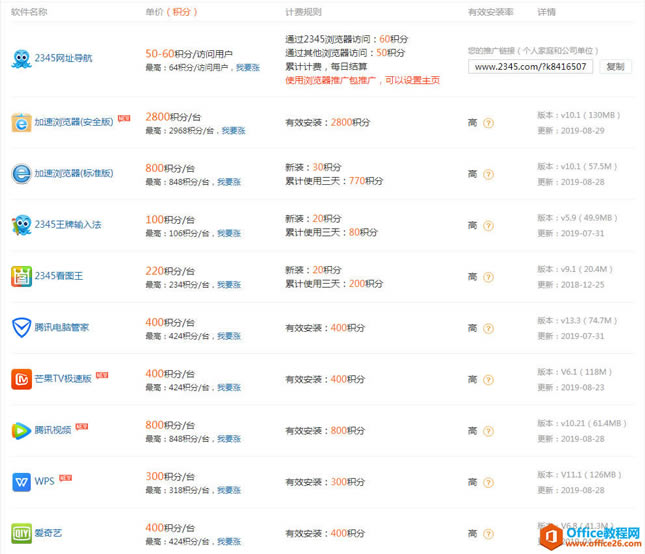
Task: Click the 累计使用三天：770积分 text
Action: [334, 181]
